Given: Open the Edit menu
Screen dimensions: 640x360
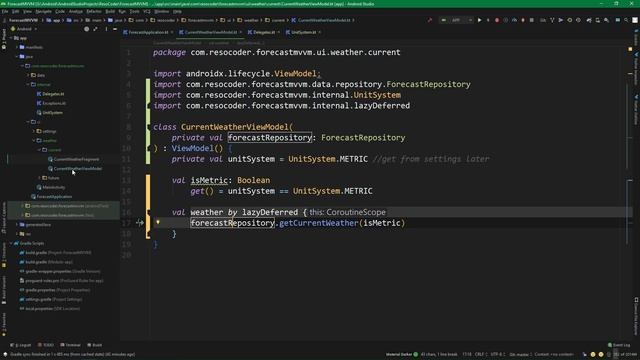Looking at the screenshot, I should [x=16, y=11].
